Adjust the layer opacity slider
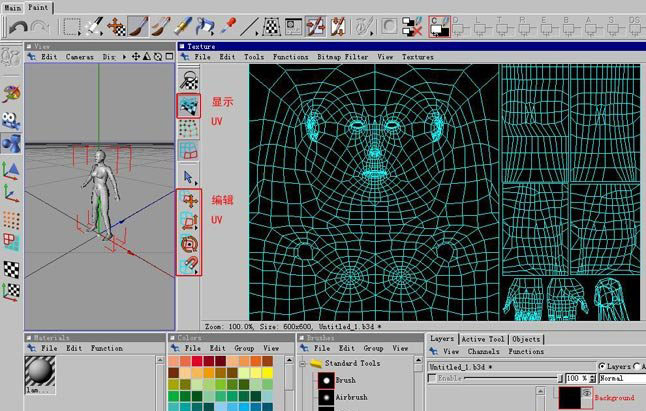This screenshot has width=646, height=411. (513, 378)
